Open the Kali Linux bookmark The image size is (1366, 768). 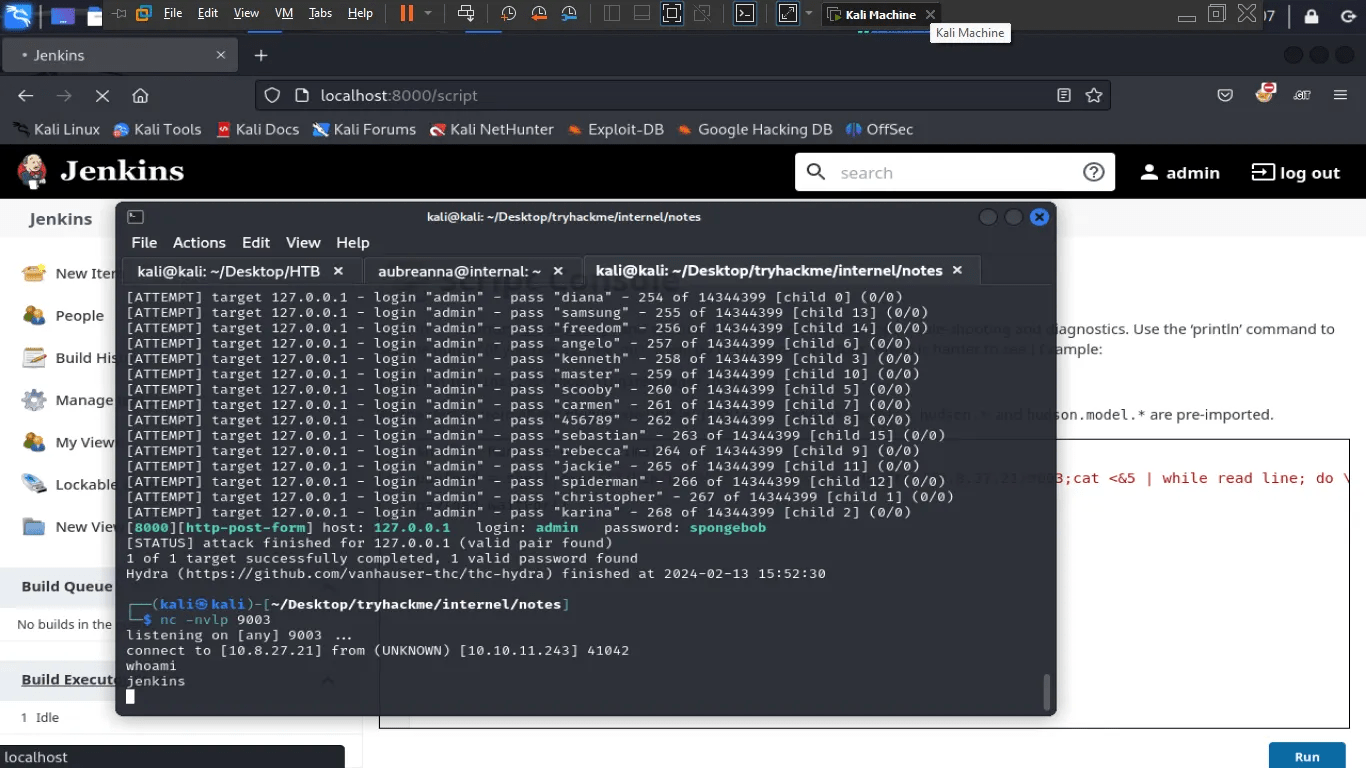56,129
